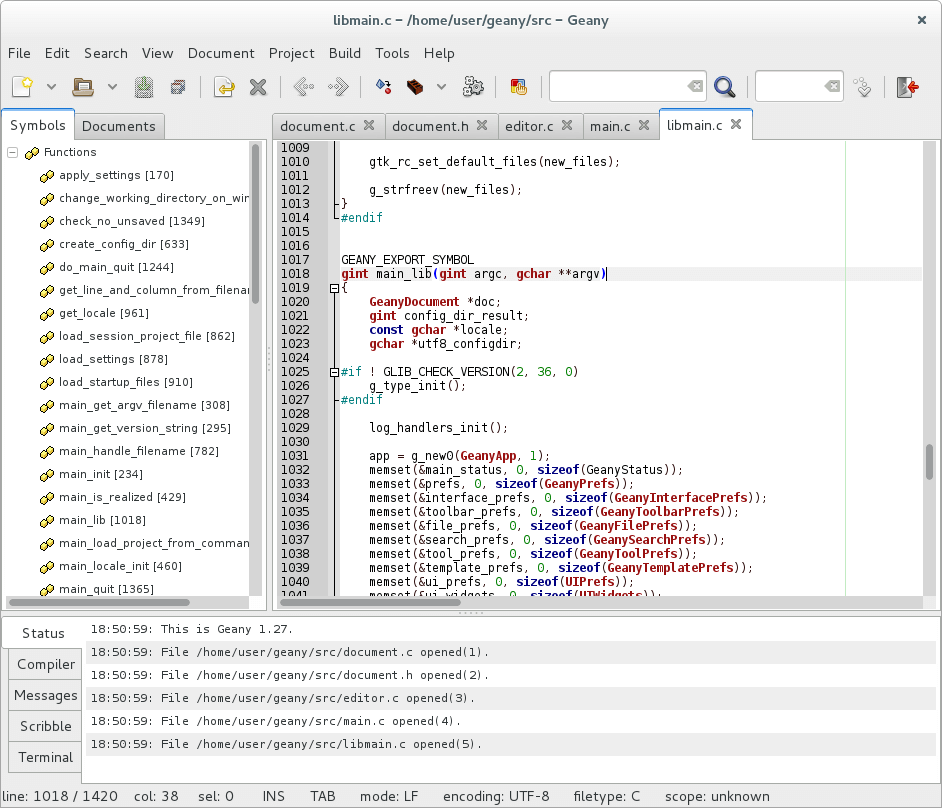Click the Save current file icon
The image size is (942, 808).
[x=144, y=87]
